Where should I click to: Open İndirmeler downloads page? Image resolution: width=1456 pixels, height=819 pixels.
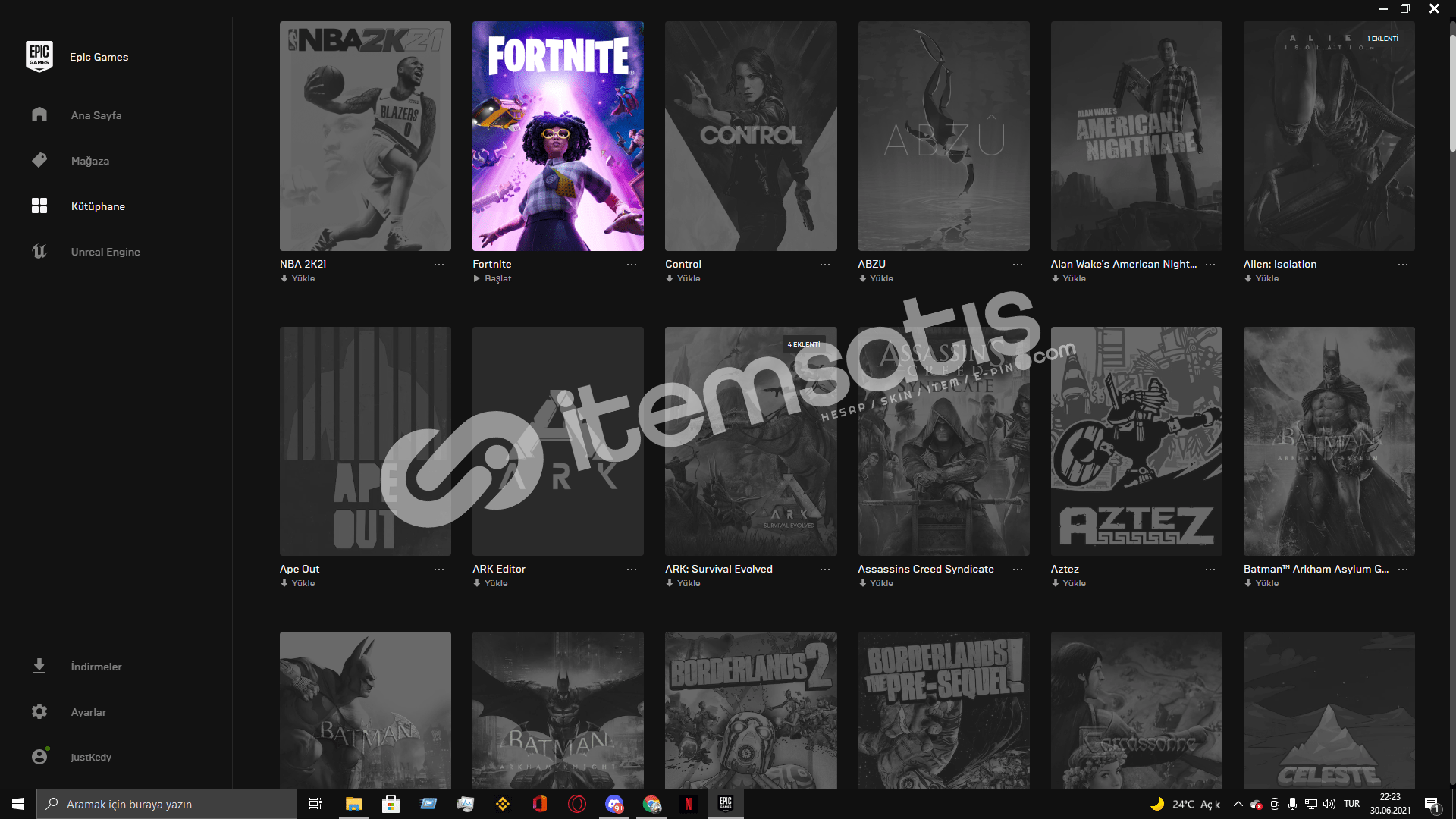click(96, 667)
